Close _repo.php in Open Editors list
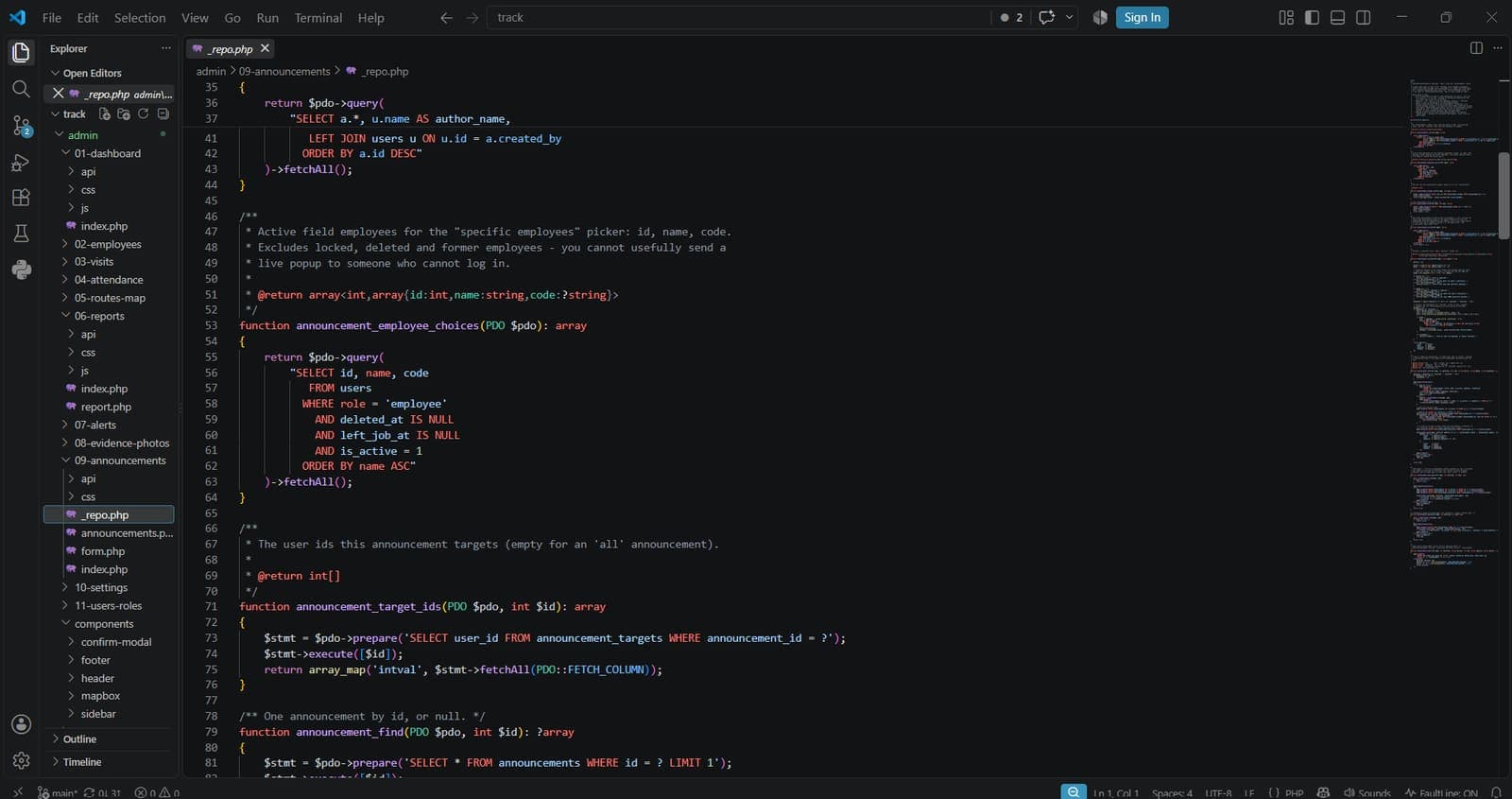Screen dimensions: 1512x799 click(x=58, y=94)
